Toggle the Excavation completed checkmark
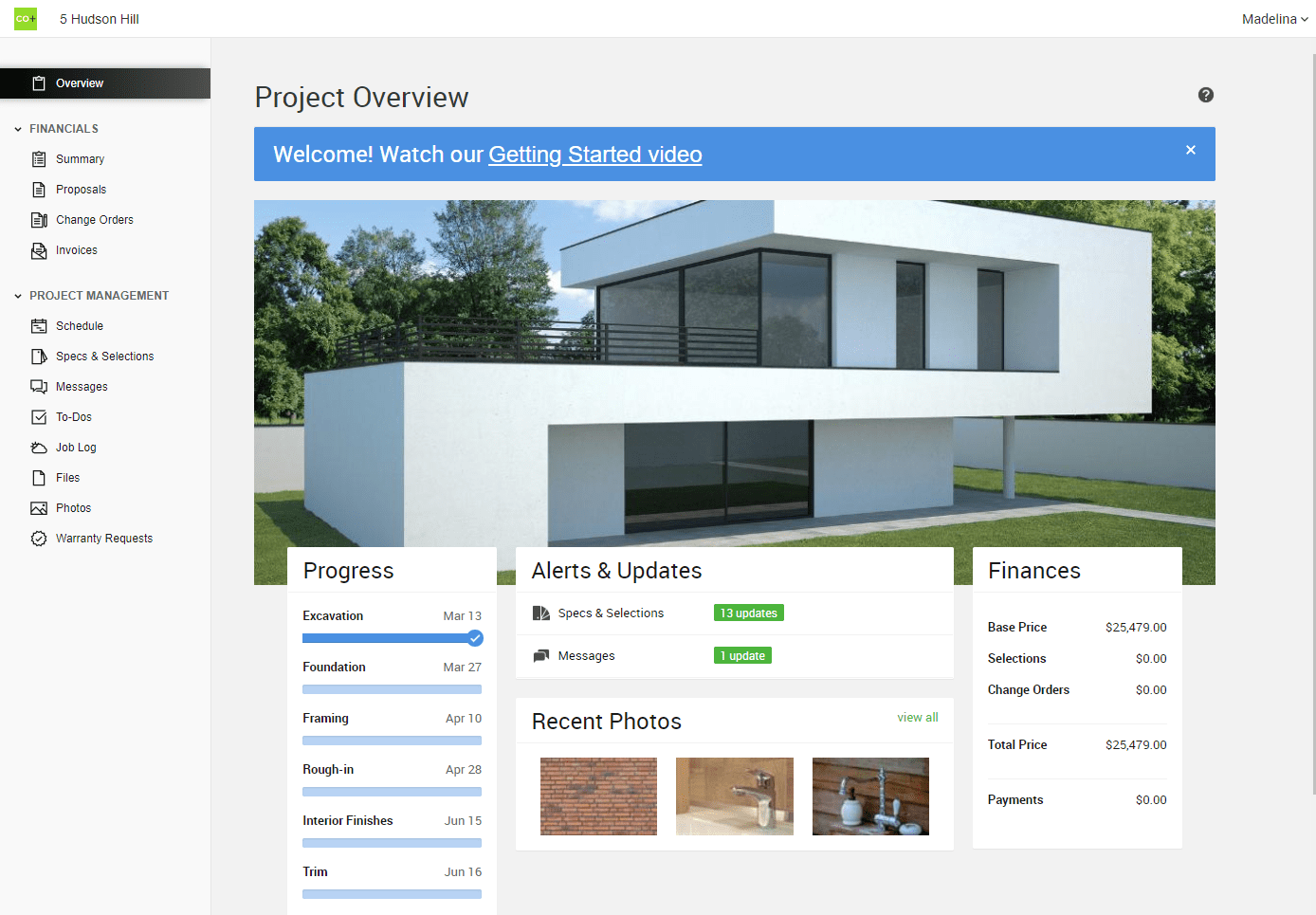Viewport: 1316px width, 915px height. point(474,638)
